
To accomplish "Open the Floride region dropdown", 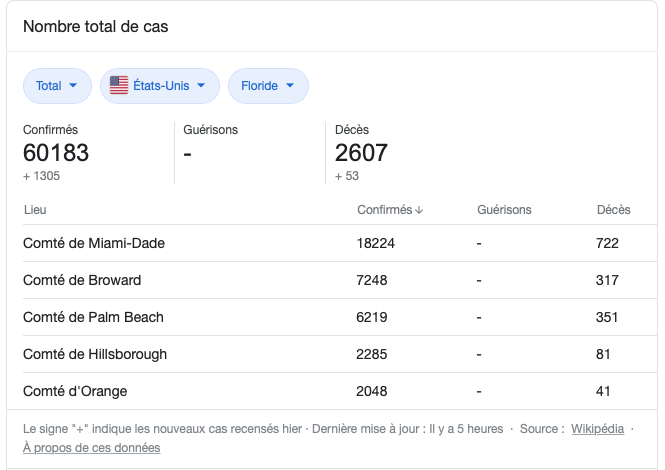I will point(268,86).
